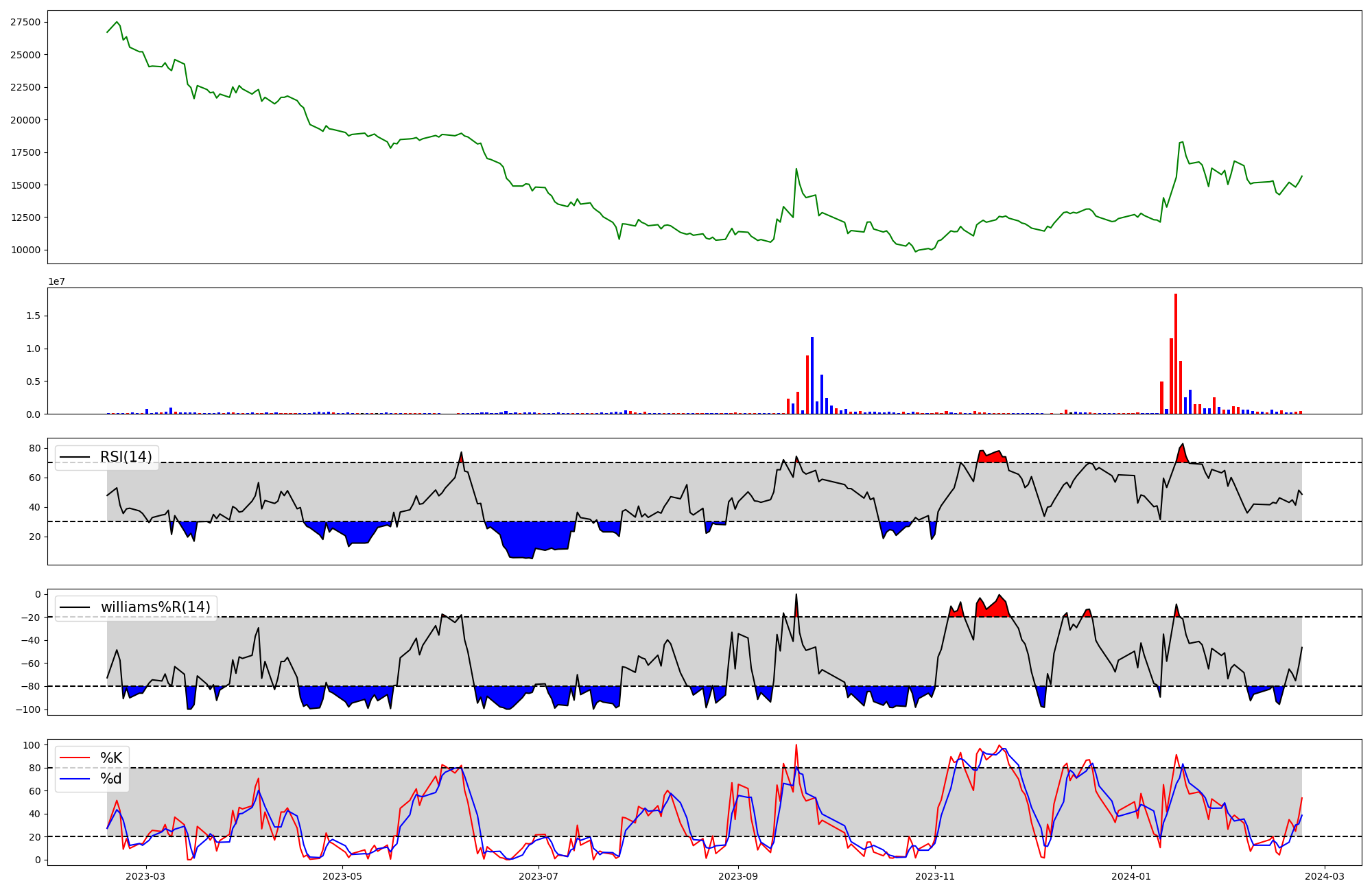Click the -40 tick on Williams %R axis
The height and width of the screenshot is (892, 1372).
coord(30,640)
